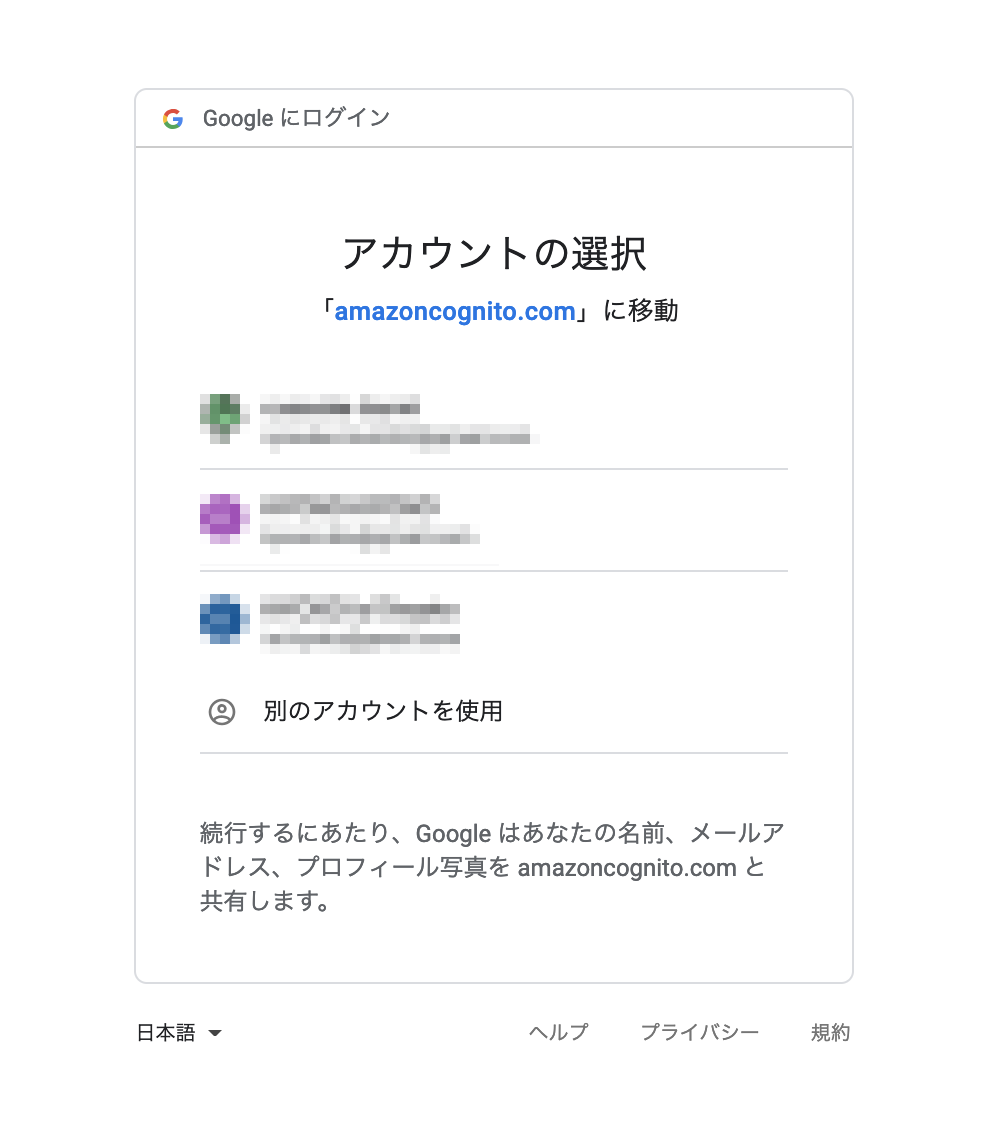Open the 規約 page

pos(830,1032)
